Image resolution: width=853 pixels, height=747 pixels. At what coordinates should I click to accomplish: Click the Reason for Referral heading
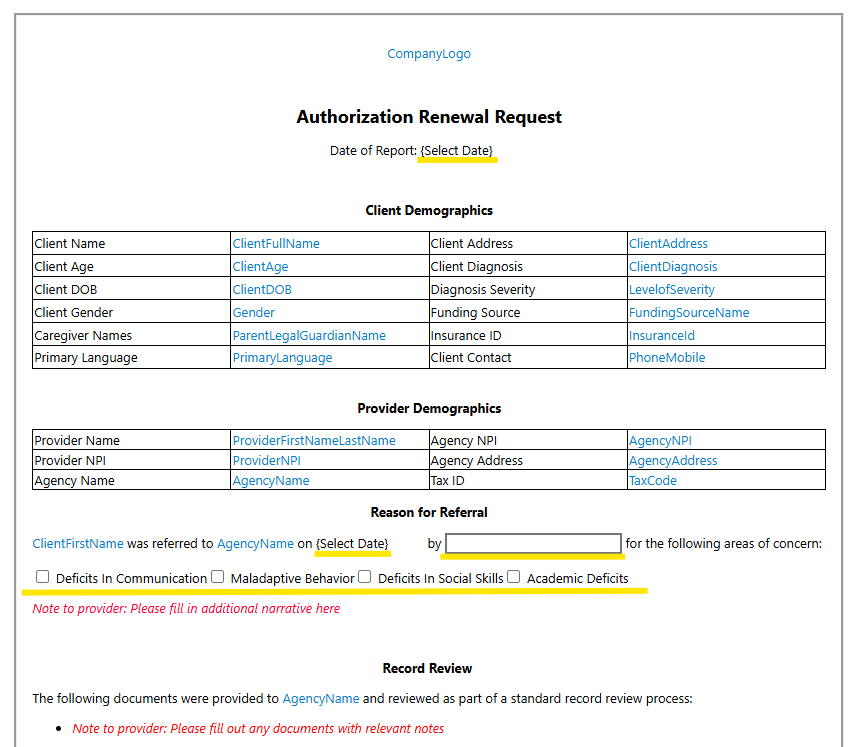click(429, 513)
